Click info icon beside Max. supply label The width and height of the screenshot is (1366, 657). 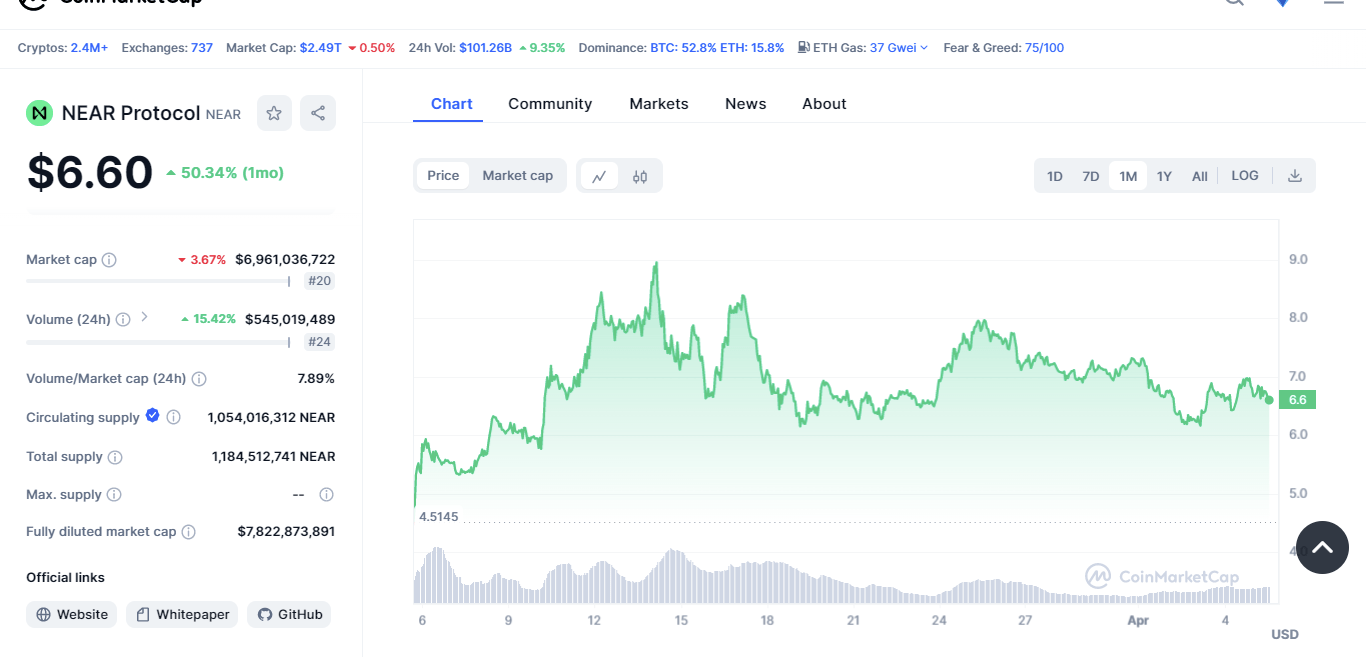(114, 495)
